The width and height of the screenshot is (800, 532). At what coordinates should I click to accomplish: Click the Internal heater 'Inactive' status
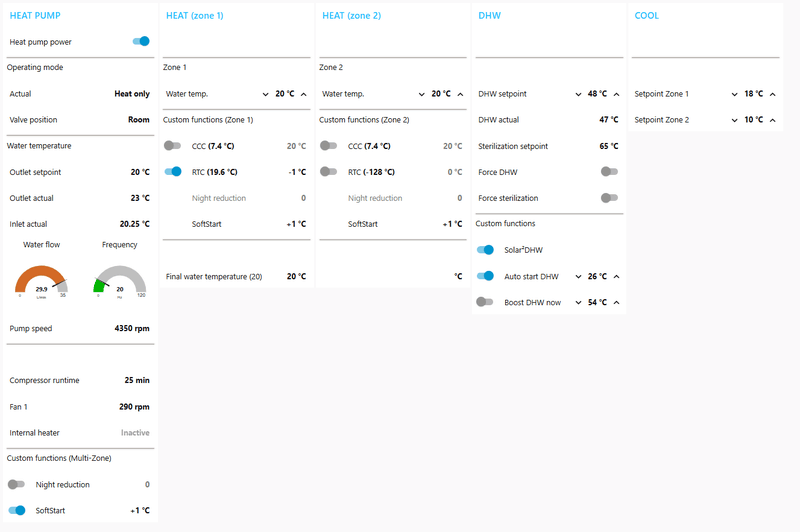pos(135,433)
